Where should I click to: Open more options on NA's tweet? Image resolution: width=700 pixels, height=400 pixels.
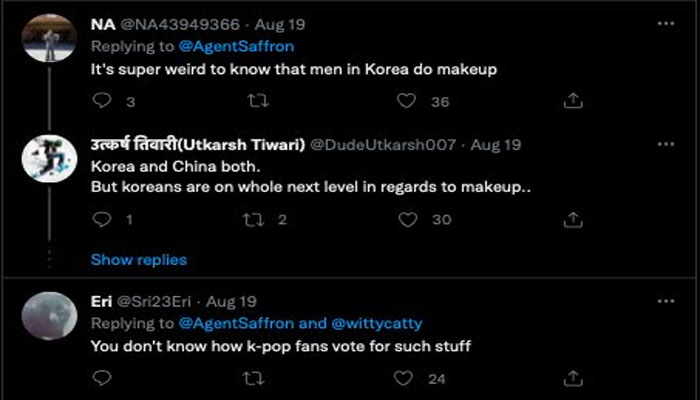tap(664, 23)
